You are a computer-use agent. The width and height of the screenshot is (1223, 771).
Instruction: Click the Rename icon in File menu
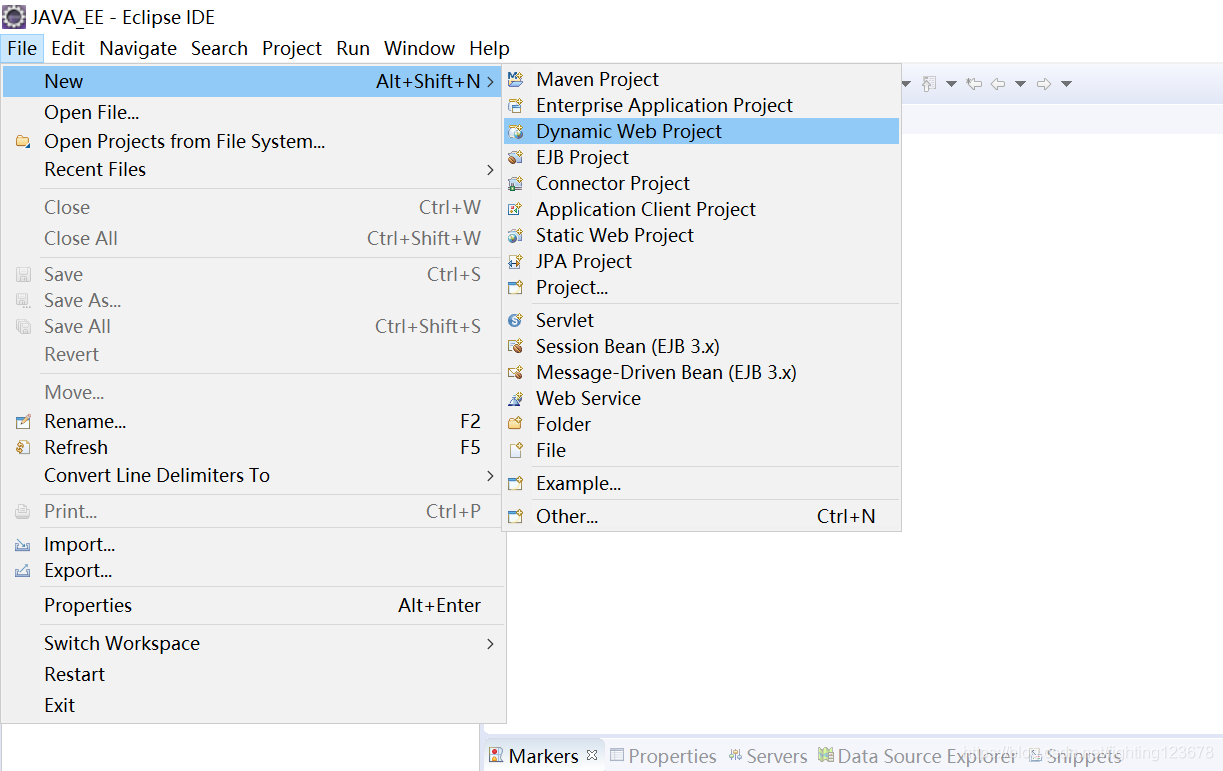click(x=23, y=422)
